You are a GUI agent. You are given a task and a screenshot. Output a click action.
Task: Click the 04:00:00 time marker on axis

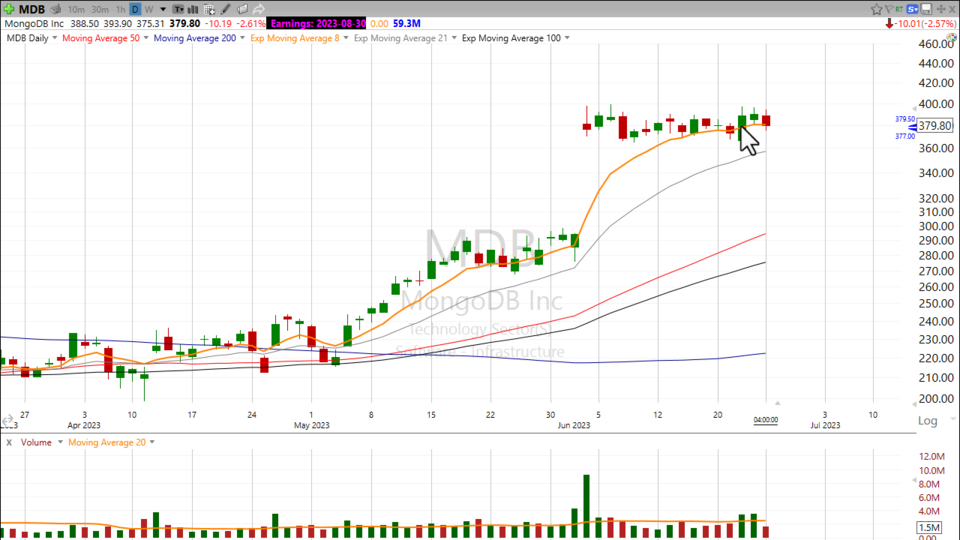pyautogui.click(x=765, y=420)
